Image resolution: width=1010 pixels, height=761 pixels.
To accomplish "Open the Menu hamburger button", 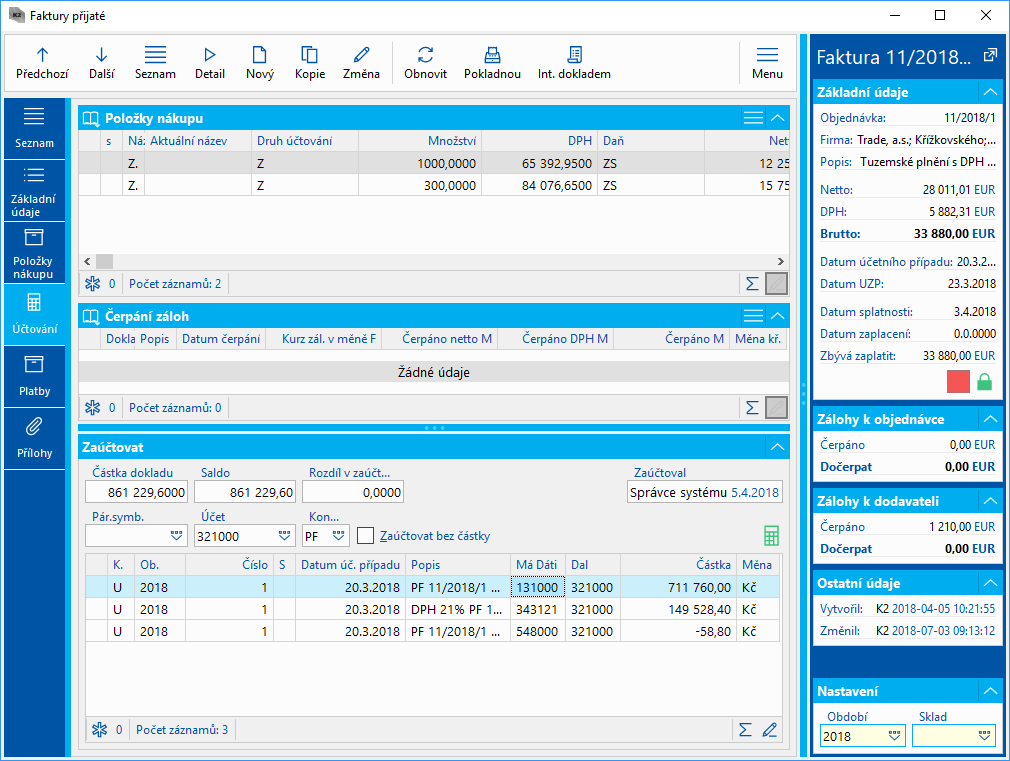I will pos(767,62).
